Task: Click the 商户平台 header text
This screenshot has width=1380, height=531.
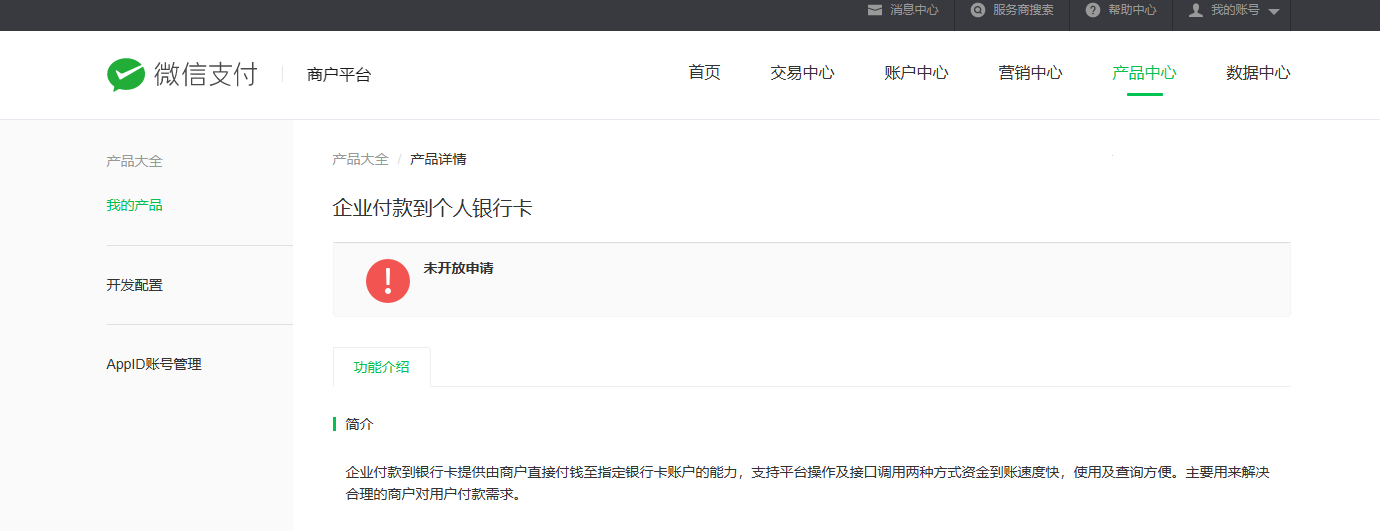Action: click(339, 75)
